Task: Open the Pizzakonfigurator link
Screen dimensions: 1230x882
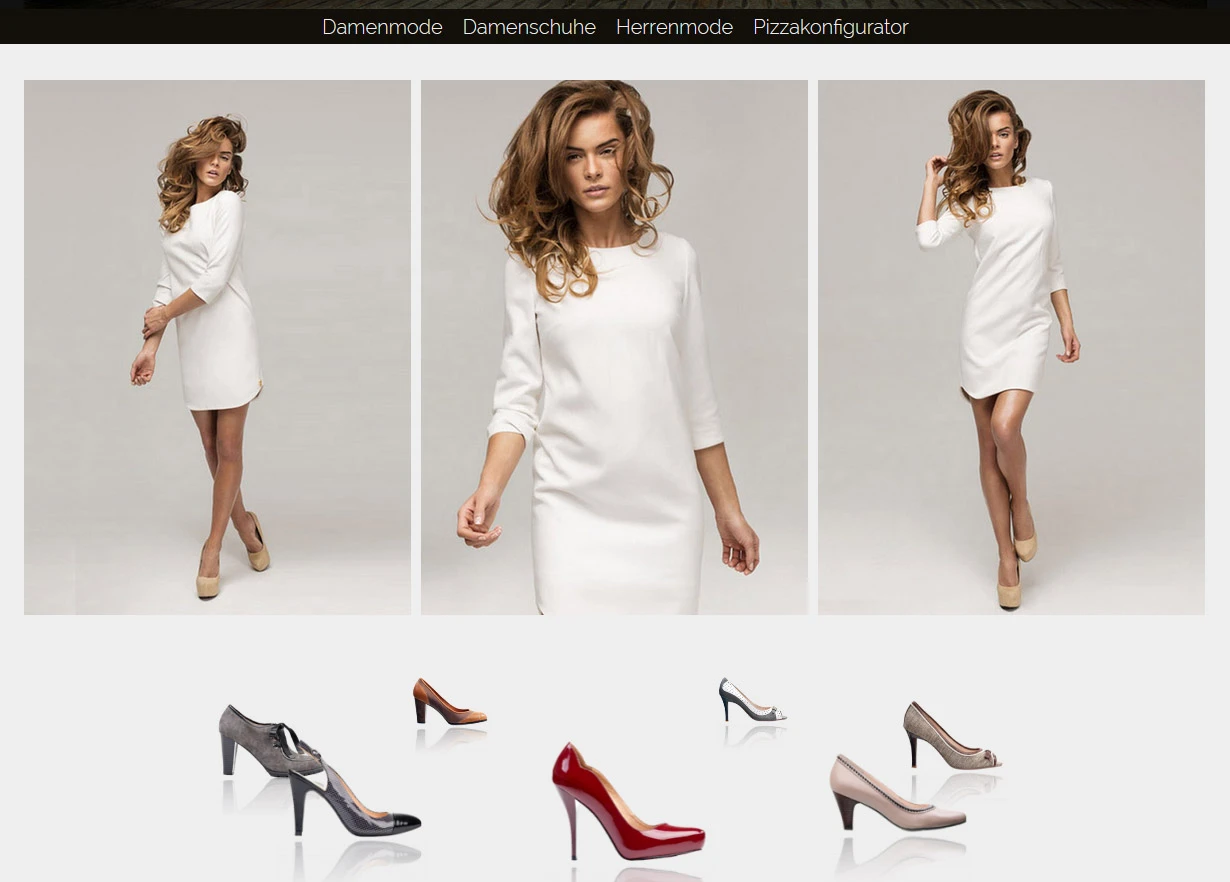Action: point(831,27)
